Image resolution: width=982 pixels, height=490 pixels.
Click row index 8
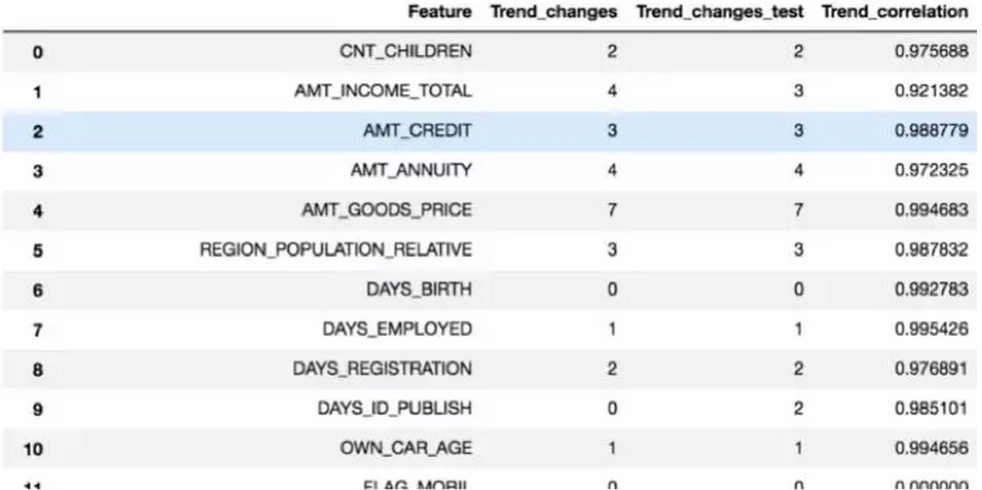(38, 370)
